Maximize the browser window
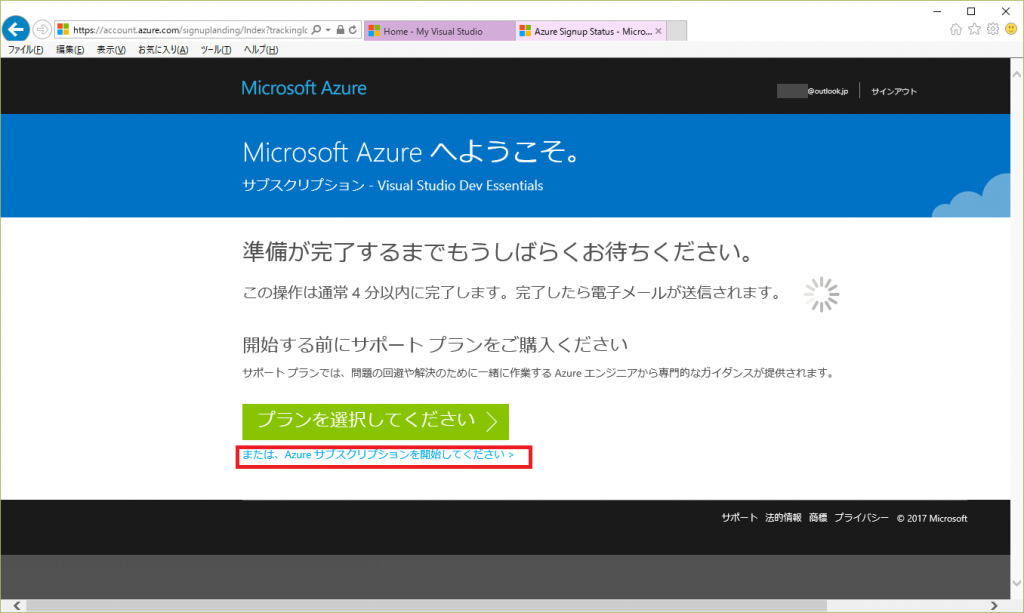 [971, 11]
